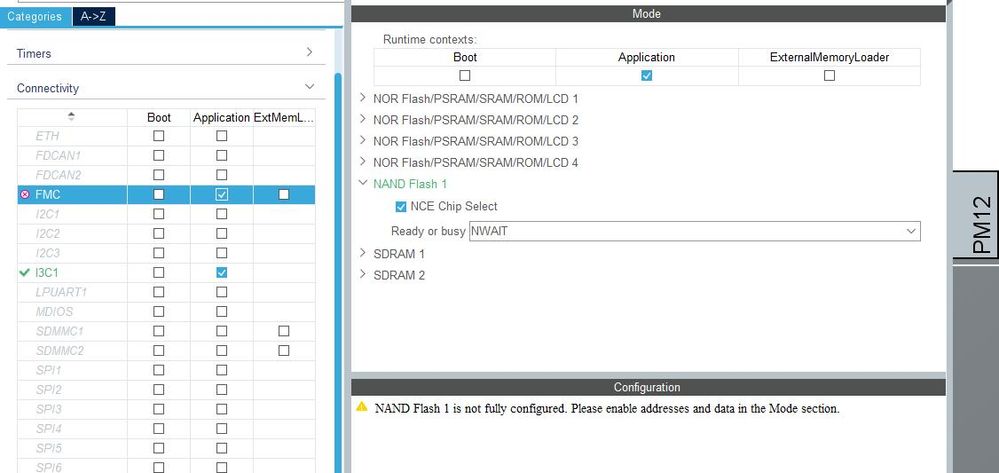
Task: Select the LPUART1 peripheral
Action: pos(61,292)
